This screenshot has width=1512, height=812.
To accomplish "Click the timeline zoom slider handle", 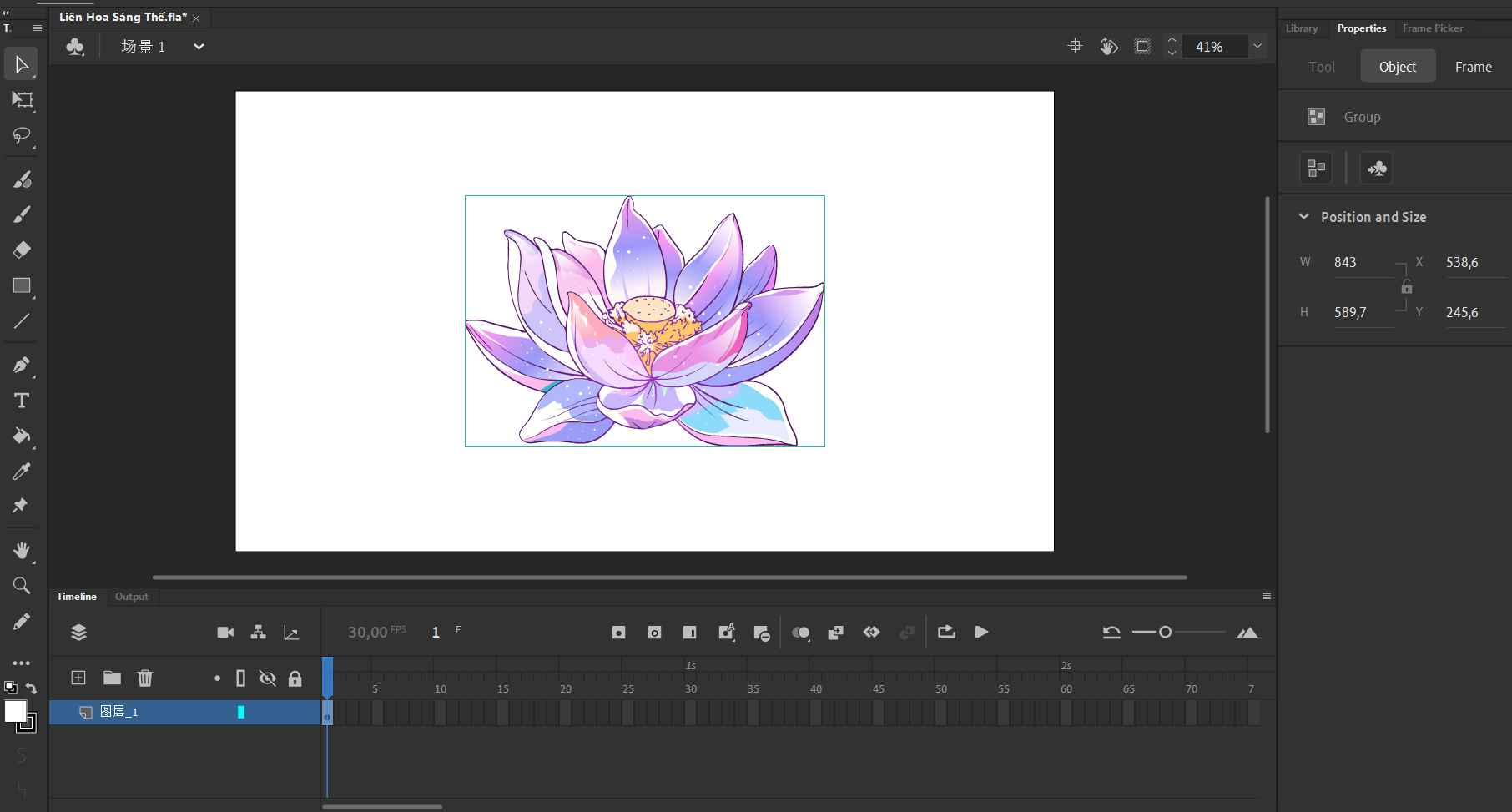I will (x=1166, y=633).
